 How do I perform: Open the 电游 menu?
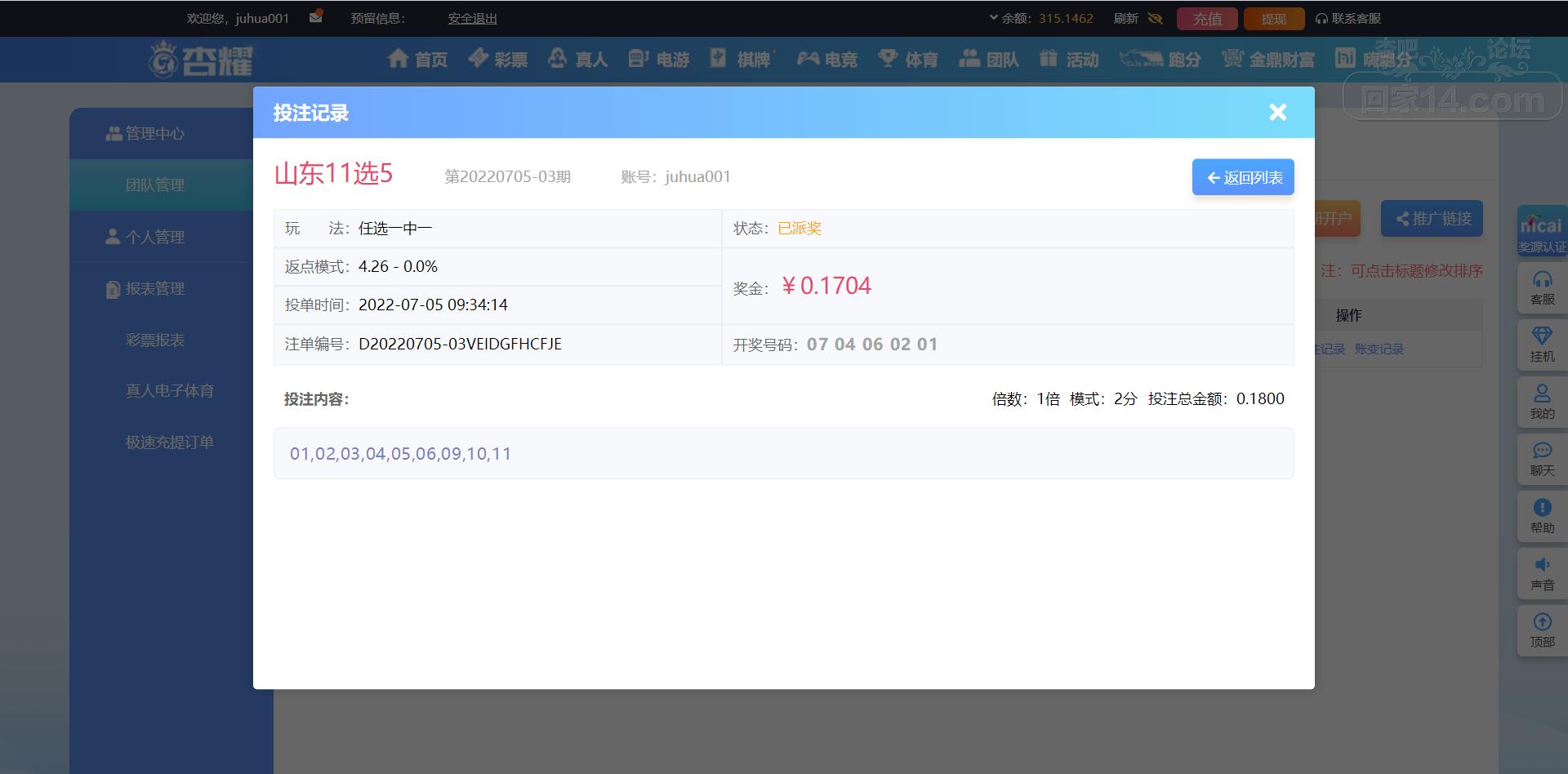click(659, 59)
